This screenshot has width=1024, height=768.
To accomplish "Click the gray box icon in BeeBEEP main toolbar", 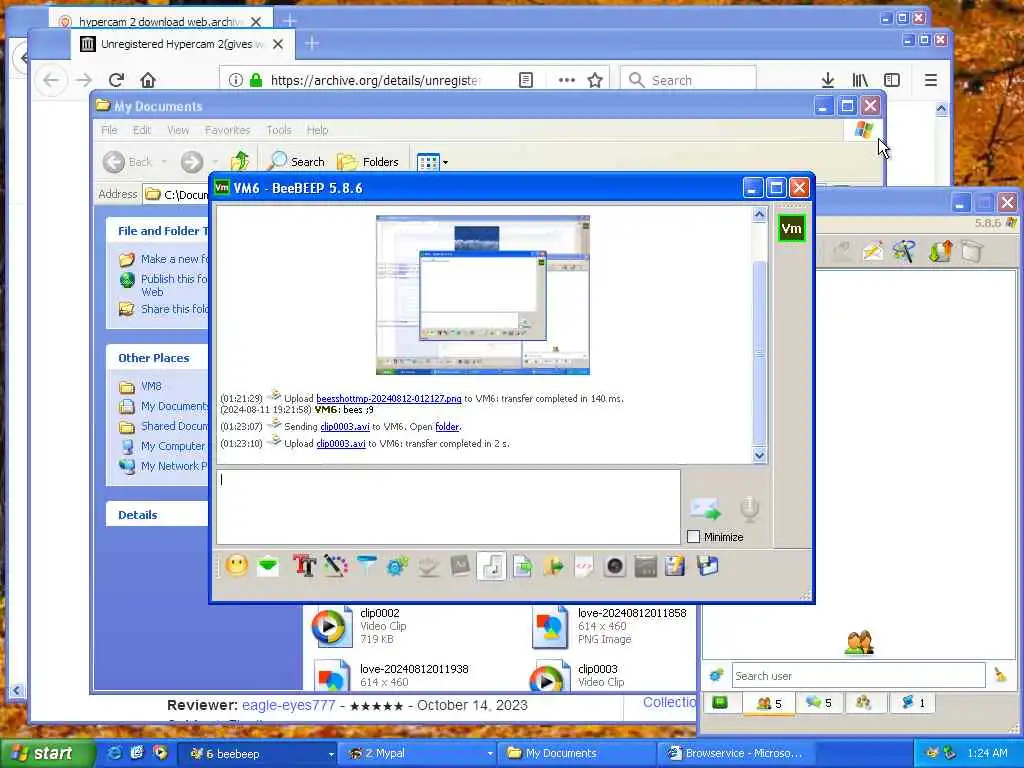I will (x=972, y=251).
